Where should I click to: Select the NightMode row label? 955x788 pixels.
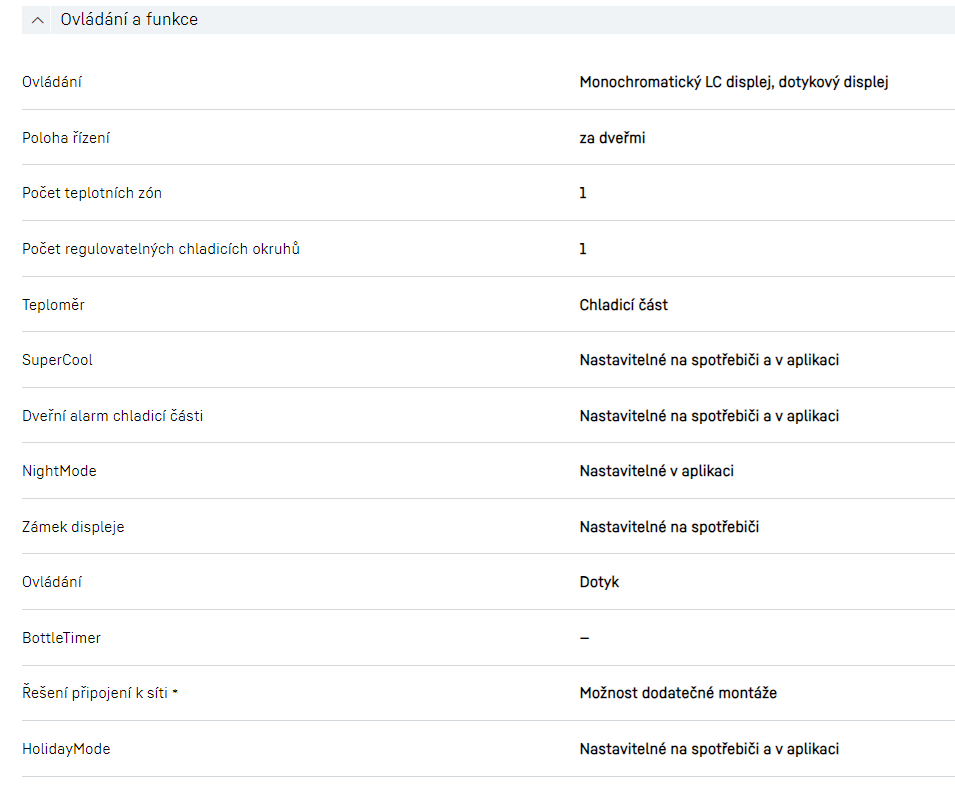tap(59, 471)
